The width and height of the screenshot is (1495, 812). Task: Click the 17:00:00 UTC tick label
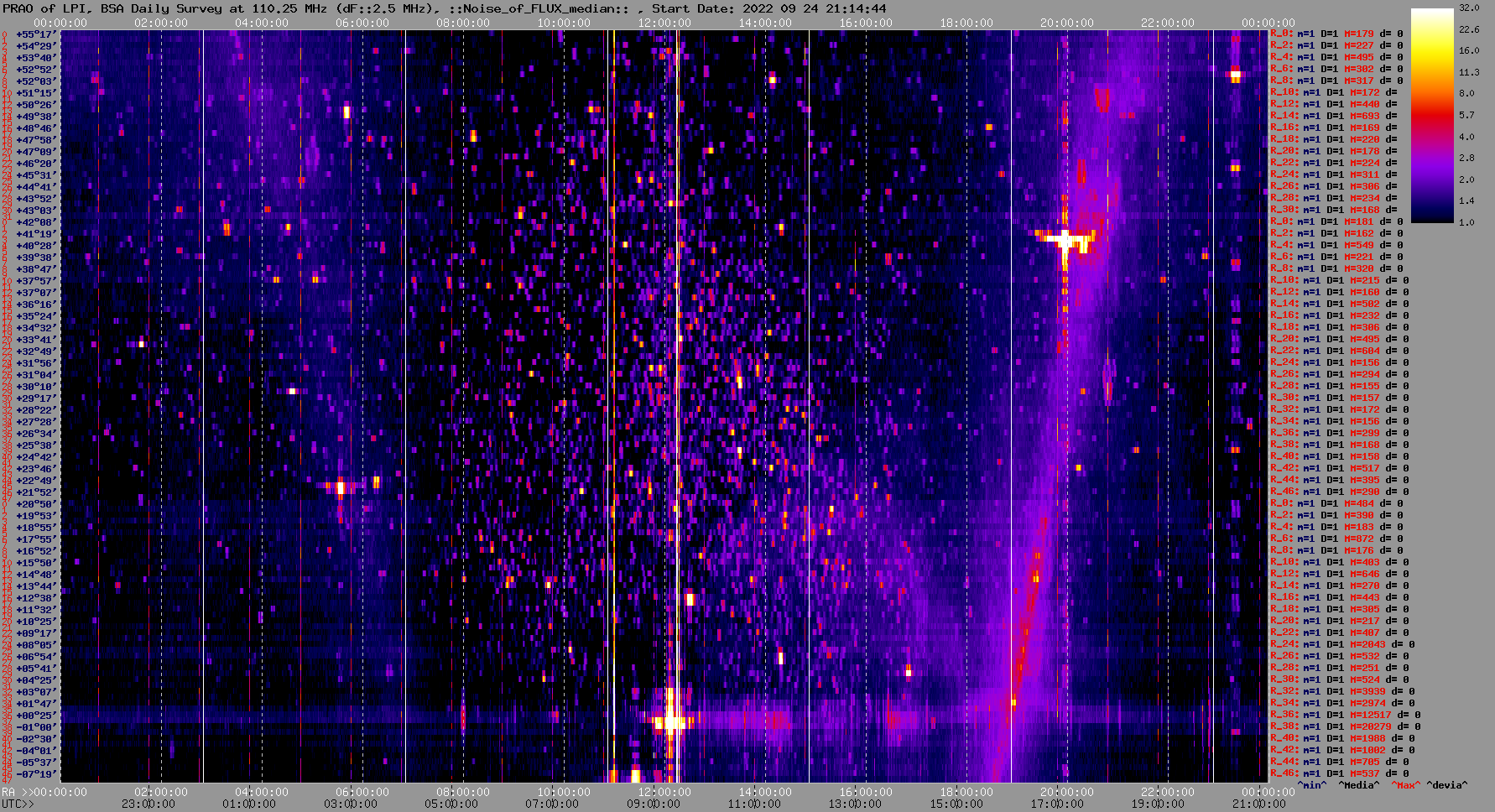1056,804
